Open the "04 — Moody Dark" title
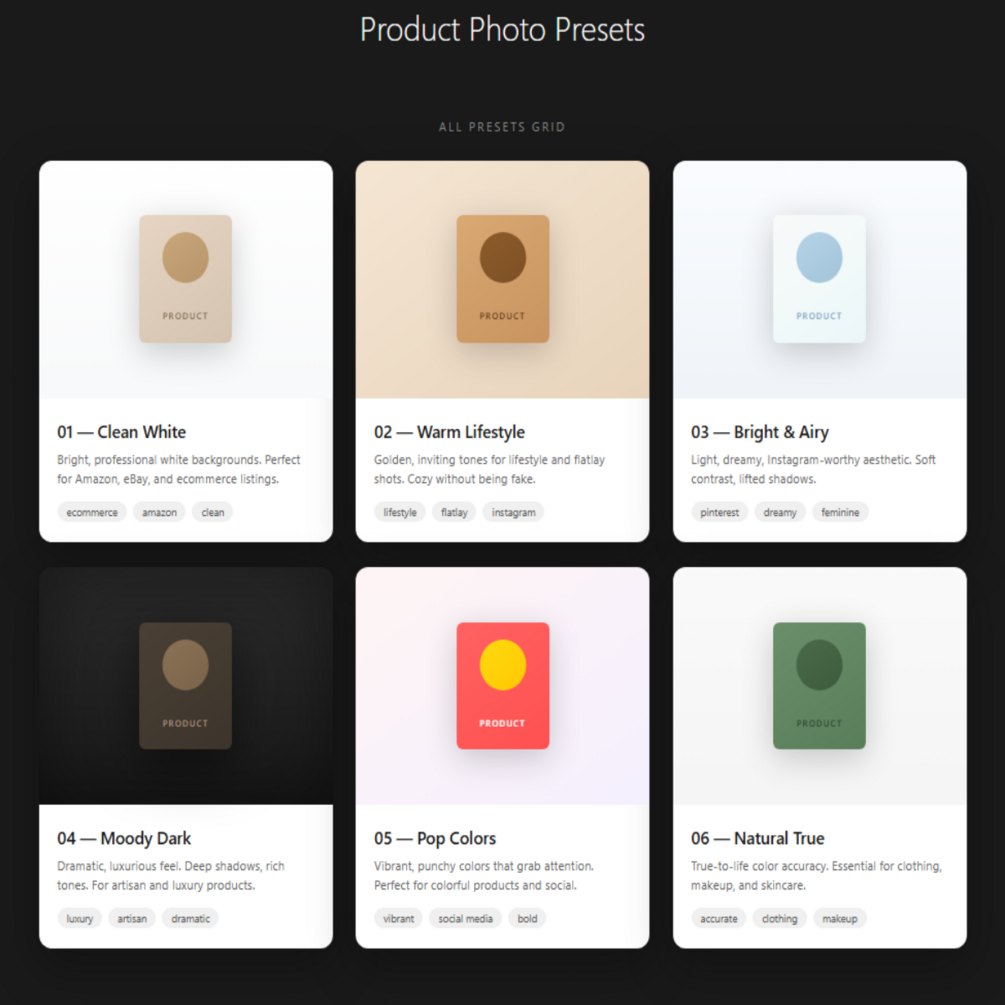Screen dimensions: 1005x1005 coord(124,838)
